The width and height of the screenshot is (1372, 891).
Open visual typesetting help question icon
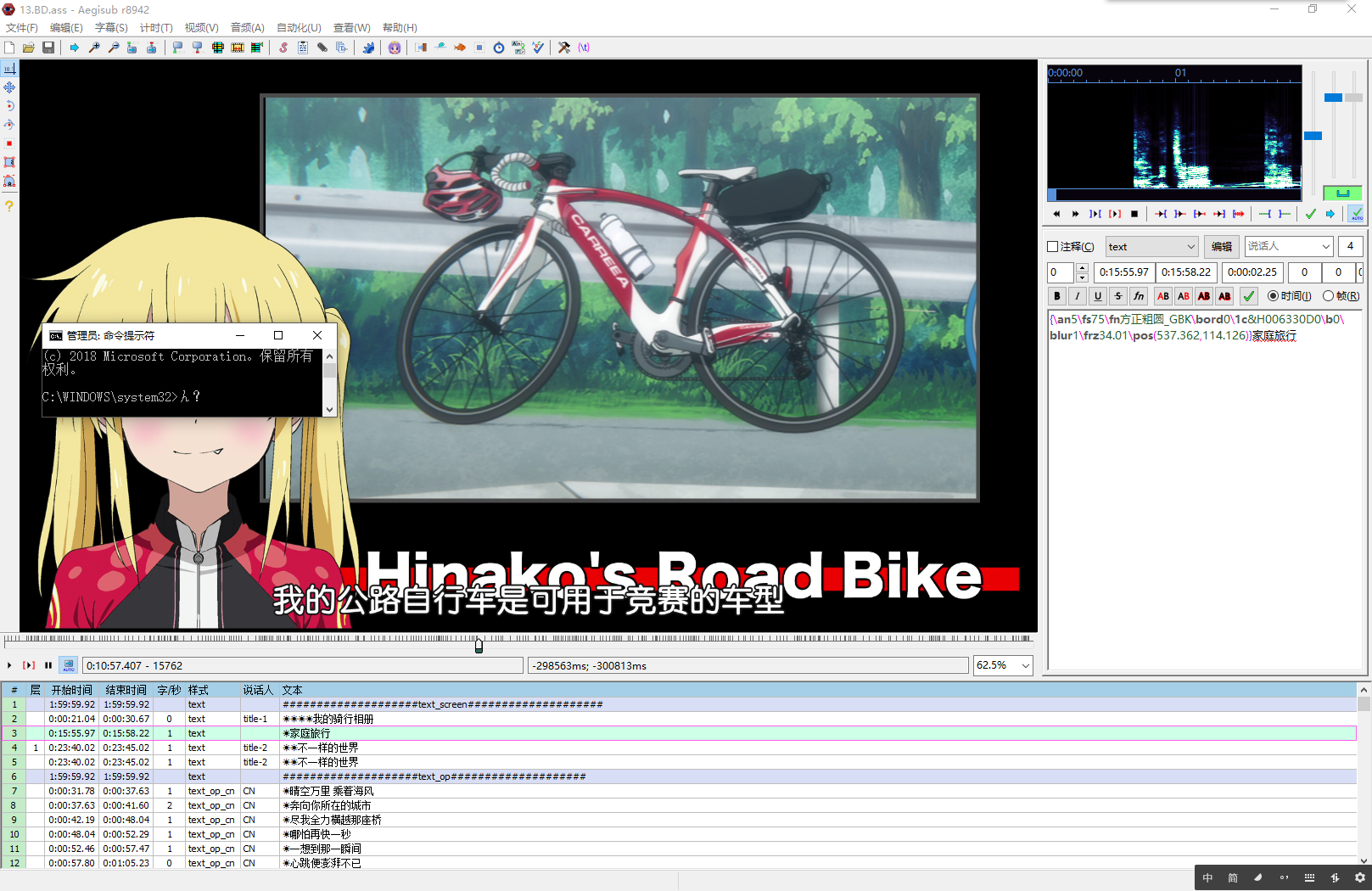coord(9,206)
